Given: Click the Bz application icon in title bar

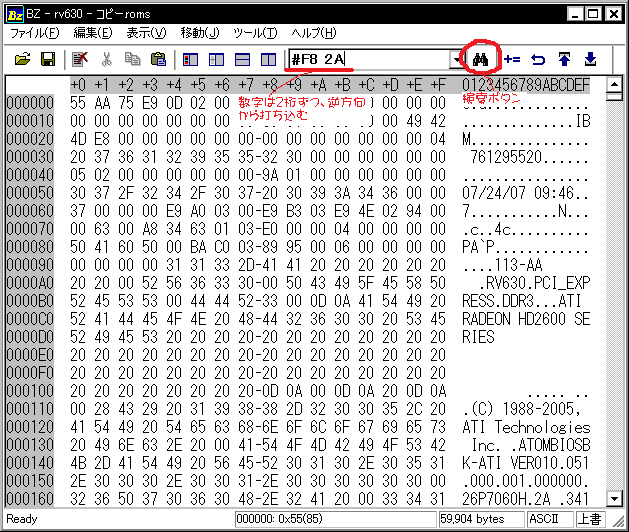Looking at the screenshot, I should pos(15,14).
